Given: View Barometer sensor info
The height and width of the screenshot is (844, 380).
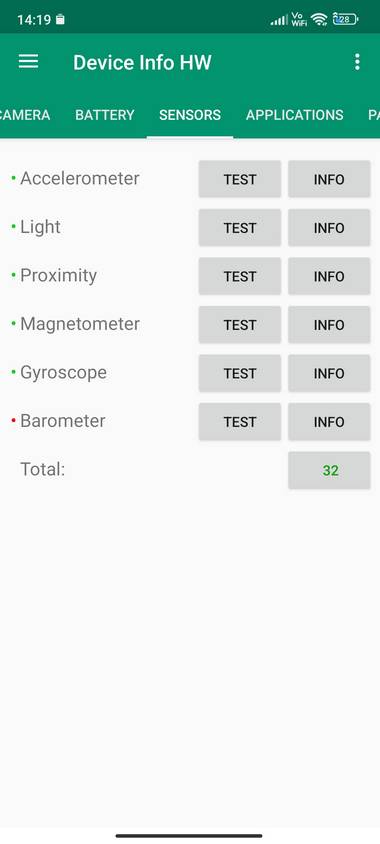Looking at the screenshot, I should coord(329,421).
